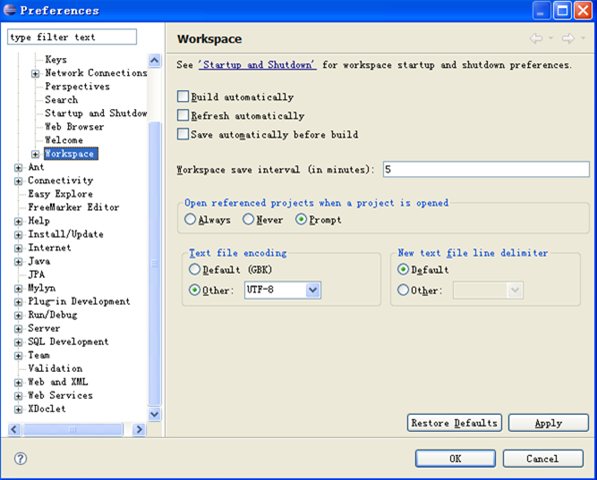
Task: Click the forward navigation arrow icon
Action: point(568,38)
